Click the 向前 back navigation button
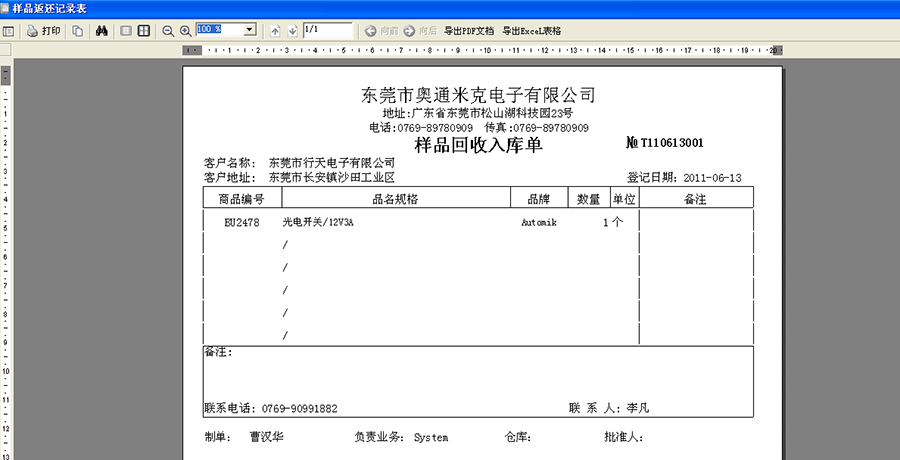 [382, 31]
